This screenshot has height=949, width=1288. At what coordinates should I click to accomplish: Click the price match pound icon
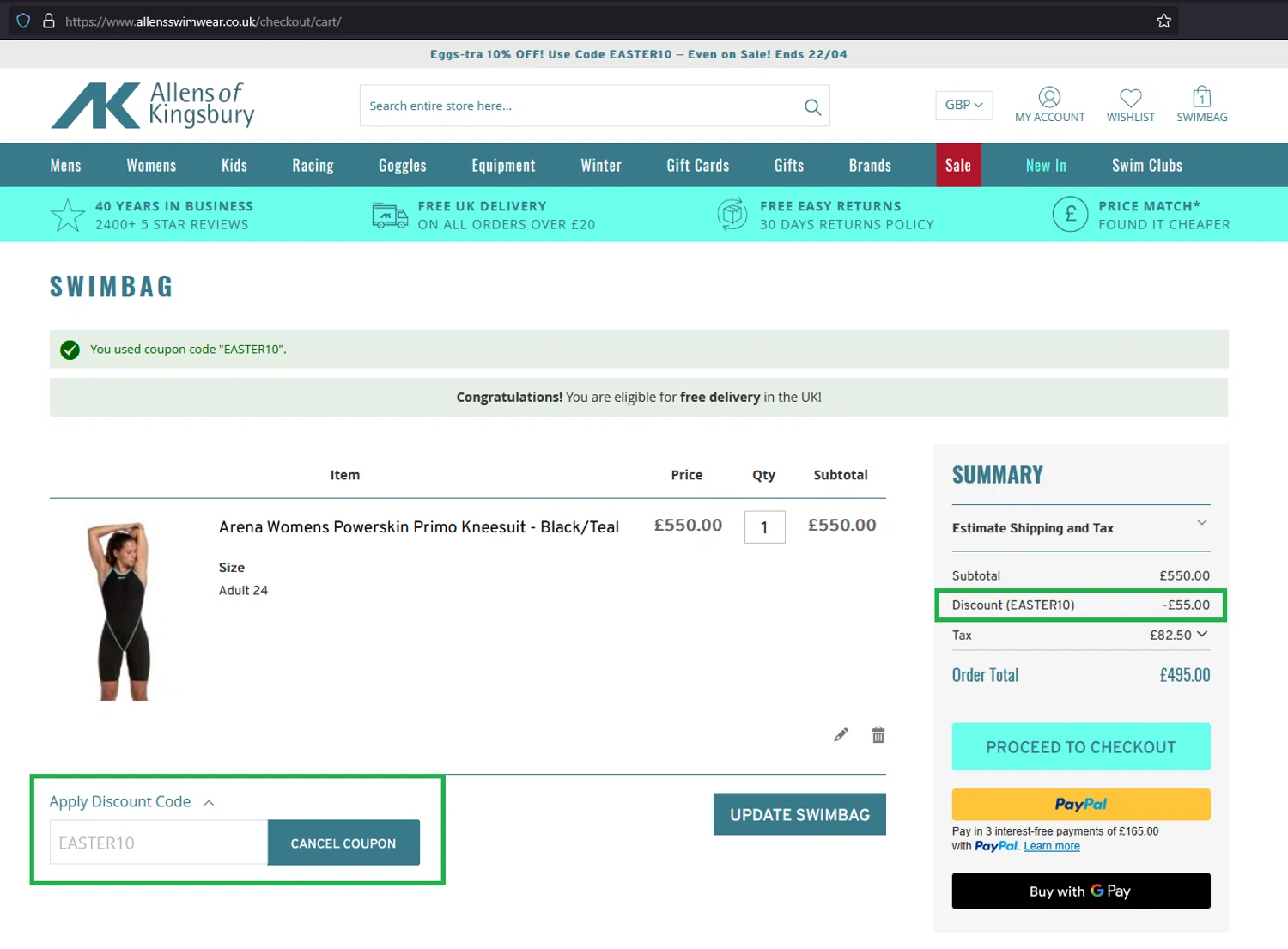point(1070,215)
